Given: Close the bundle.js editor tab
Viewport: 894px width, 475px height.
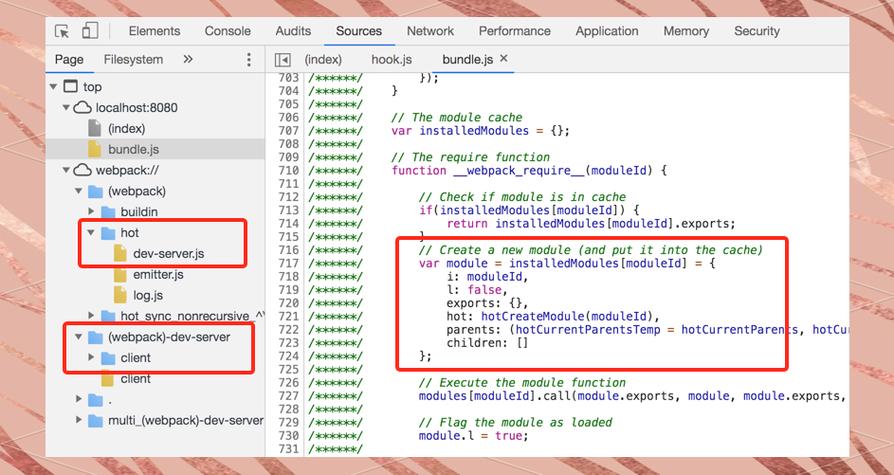Looking at the screenshot, I should click(x=503, y=58).
